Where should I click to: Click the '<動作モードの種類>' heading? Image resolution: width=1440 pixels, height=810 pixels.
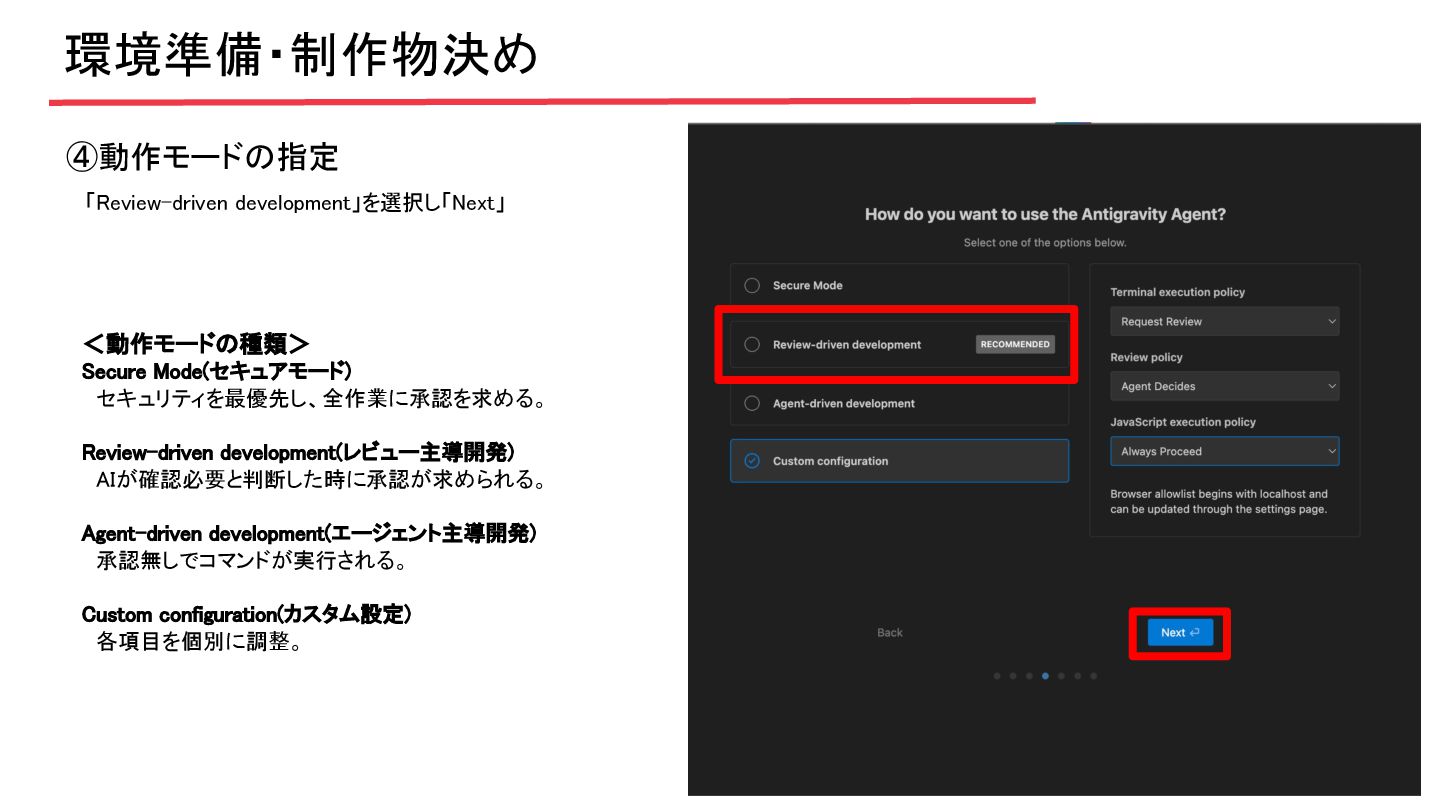tap(197, 346)
